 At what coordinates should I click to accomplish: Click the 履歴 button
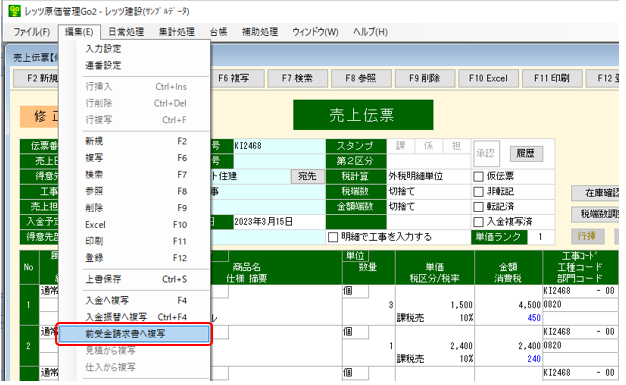(x=526, y=153)
